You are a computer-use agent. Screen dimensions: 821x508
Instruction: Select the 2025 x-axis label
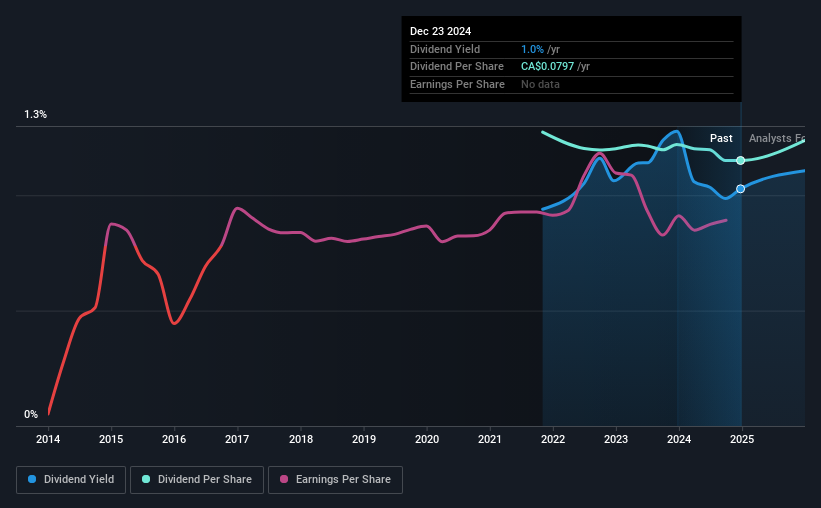point(742,439)
